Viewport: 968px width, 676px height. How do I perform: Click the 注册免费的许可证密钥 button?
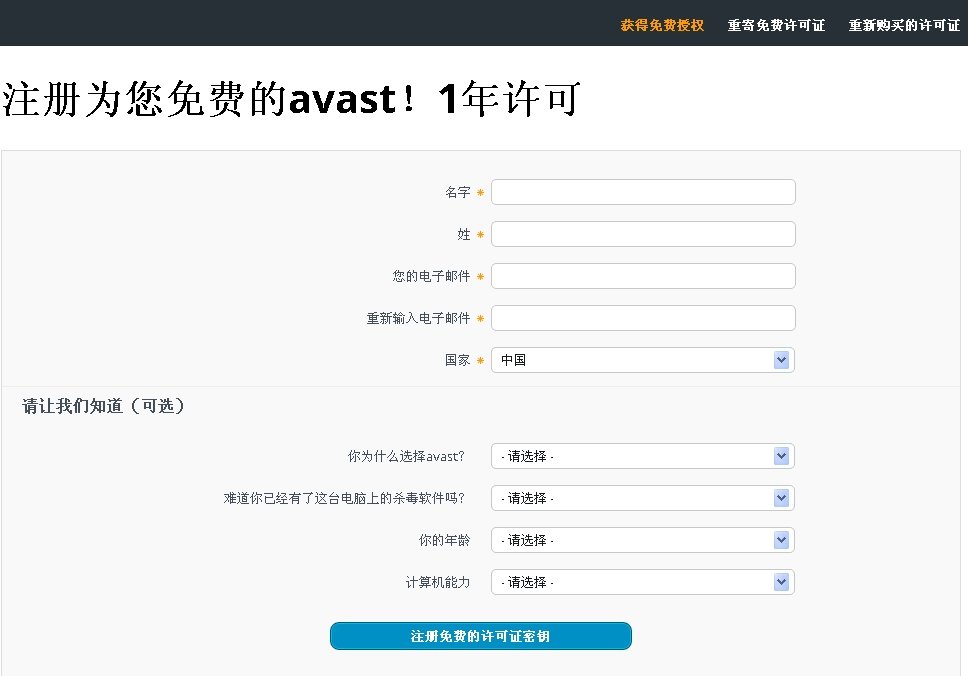[481, 635]
